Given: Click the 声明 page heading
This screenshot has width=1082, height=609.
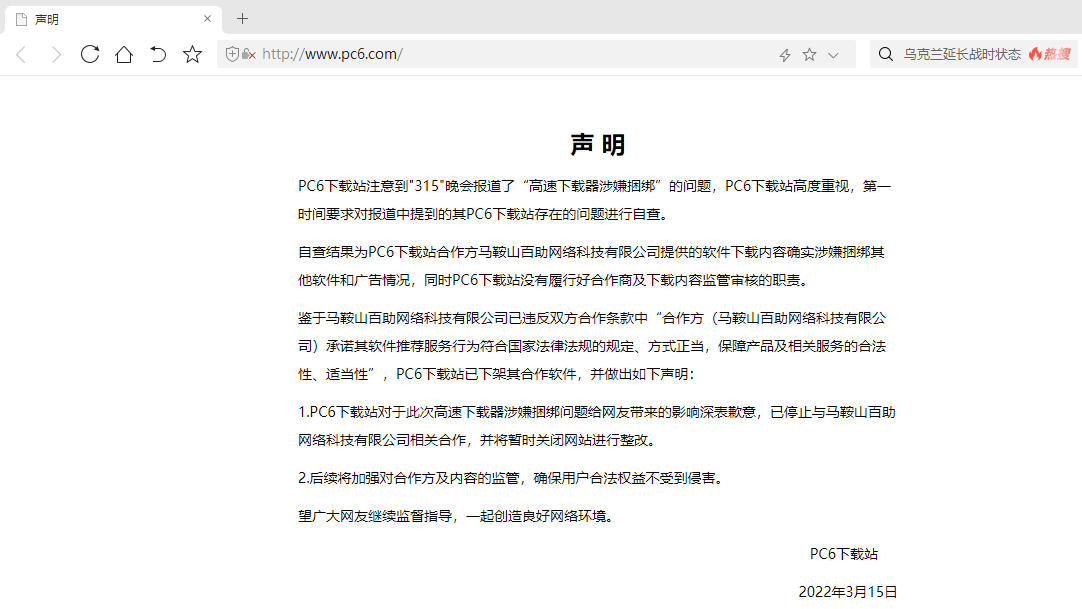Looking at the screenshot, I should (598, 145).
